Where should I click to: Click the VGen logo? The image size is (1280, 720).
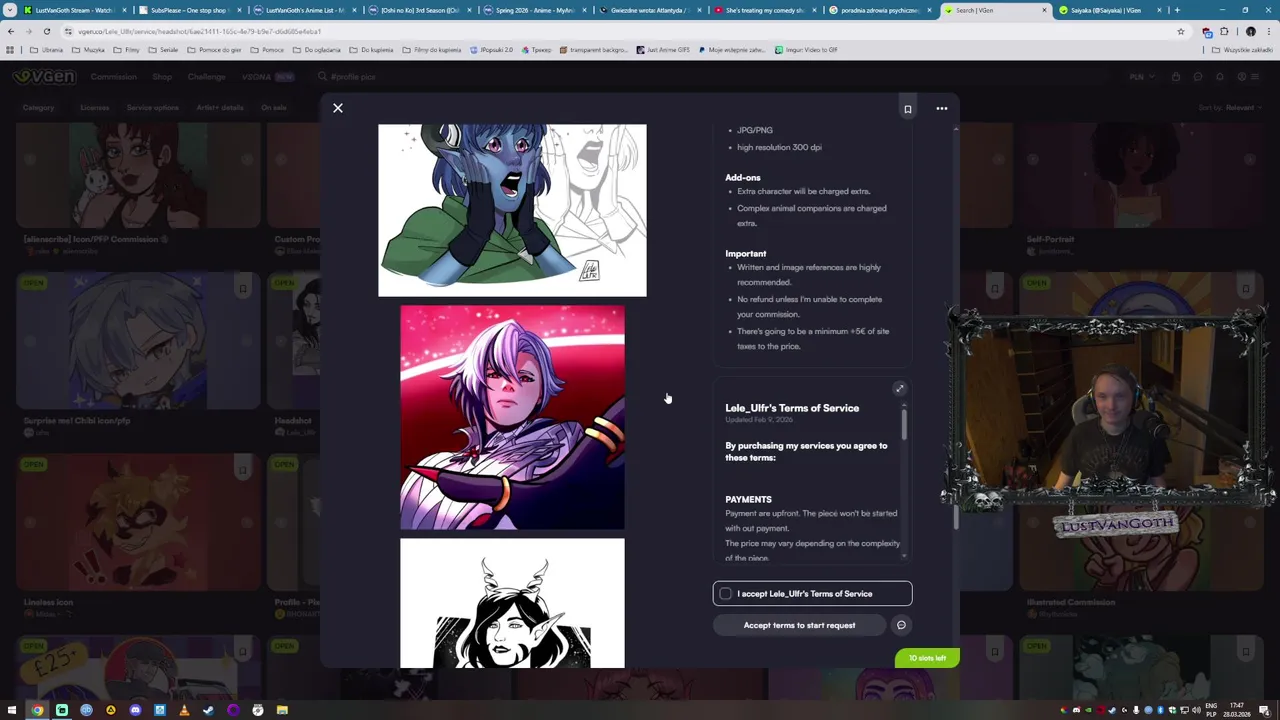pyautogui.click(x=45, y=77)
